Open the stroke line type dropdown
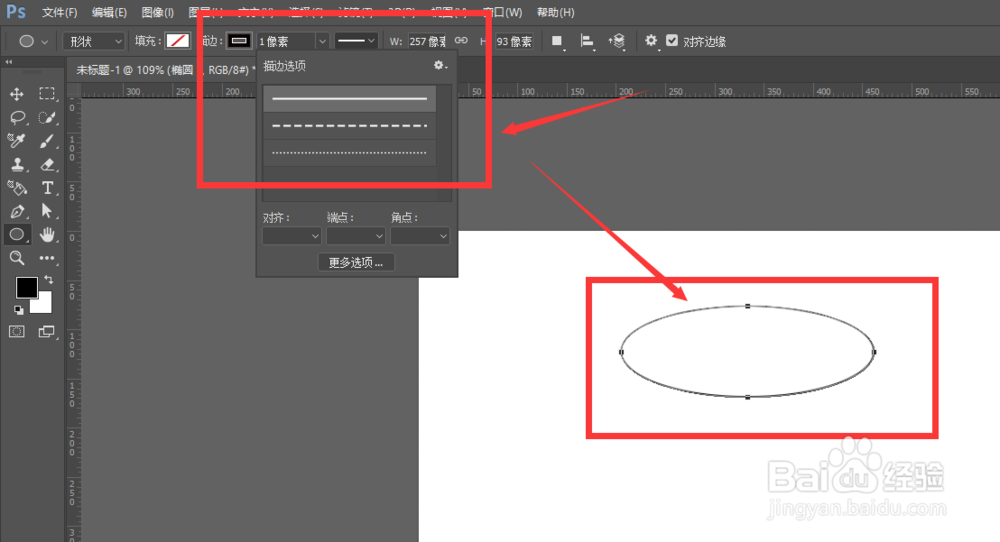Screen dimensions: 1000x542 click(356, 41)
